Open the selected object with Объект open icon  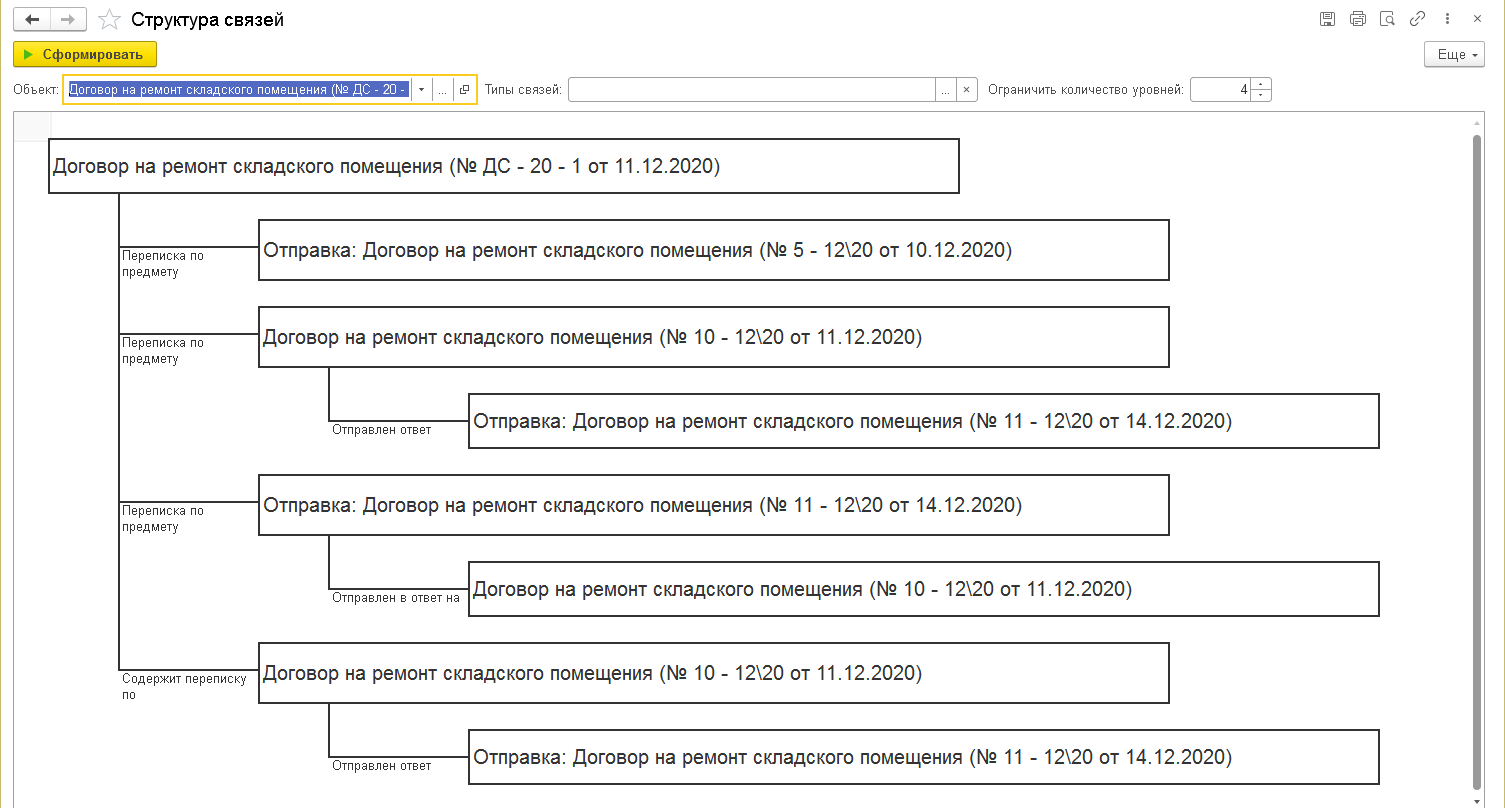click(464, 89)
